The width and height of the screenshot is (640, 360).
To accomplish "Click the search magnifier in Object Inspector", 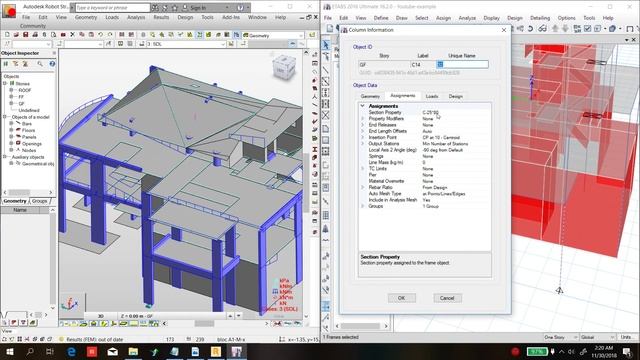I will pyautogui.click(x=40, y=64).
